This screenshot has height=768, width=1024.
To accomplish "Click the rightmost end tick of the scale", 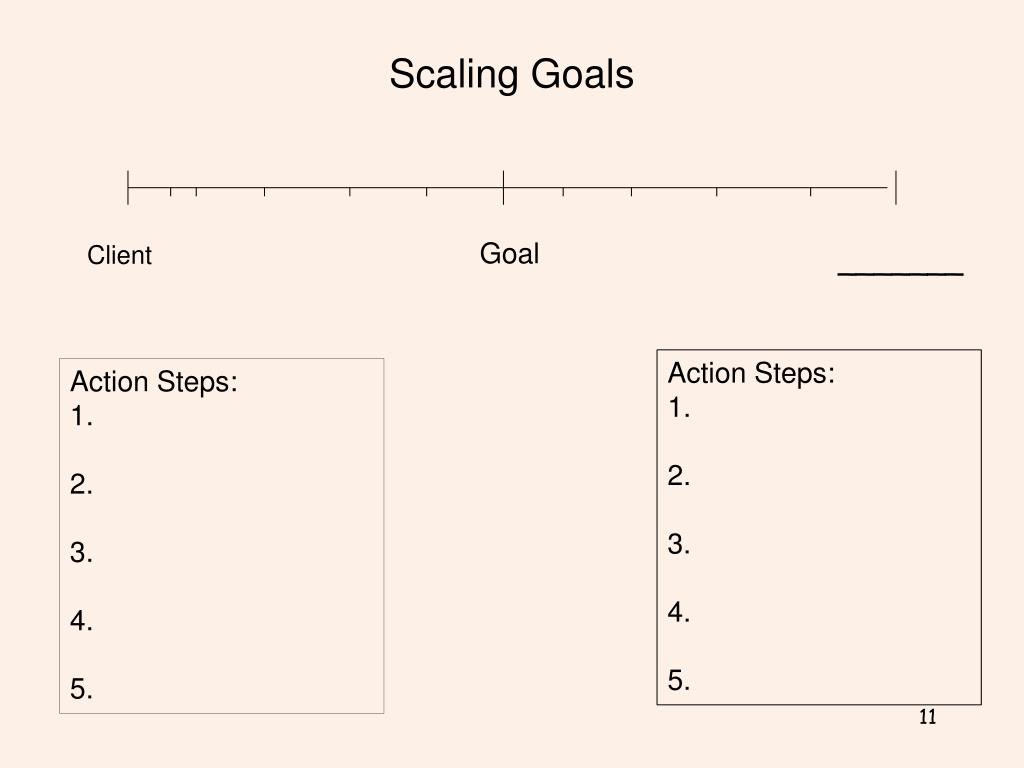I will coord(895,187).
